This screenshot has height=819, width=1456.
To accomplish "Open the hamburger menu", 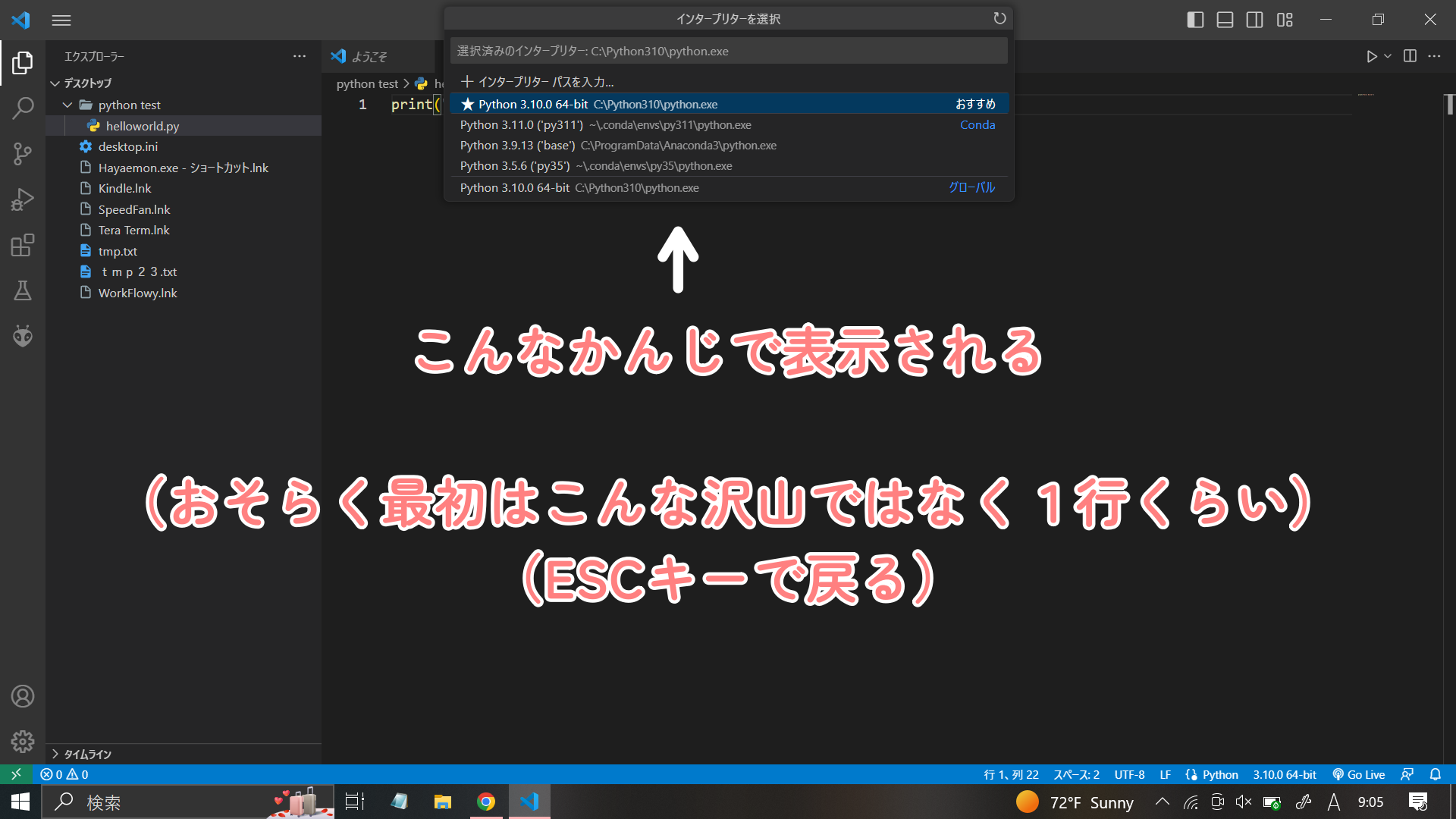I will pyautogui.click(x=61, y=20).
